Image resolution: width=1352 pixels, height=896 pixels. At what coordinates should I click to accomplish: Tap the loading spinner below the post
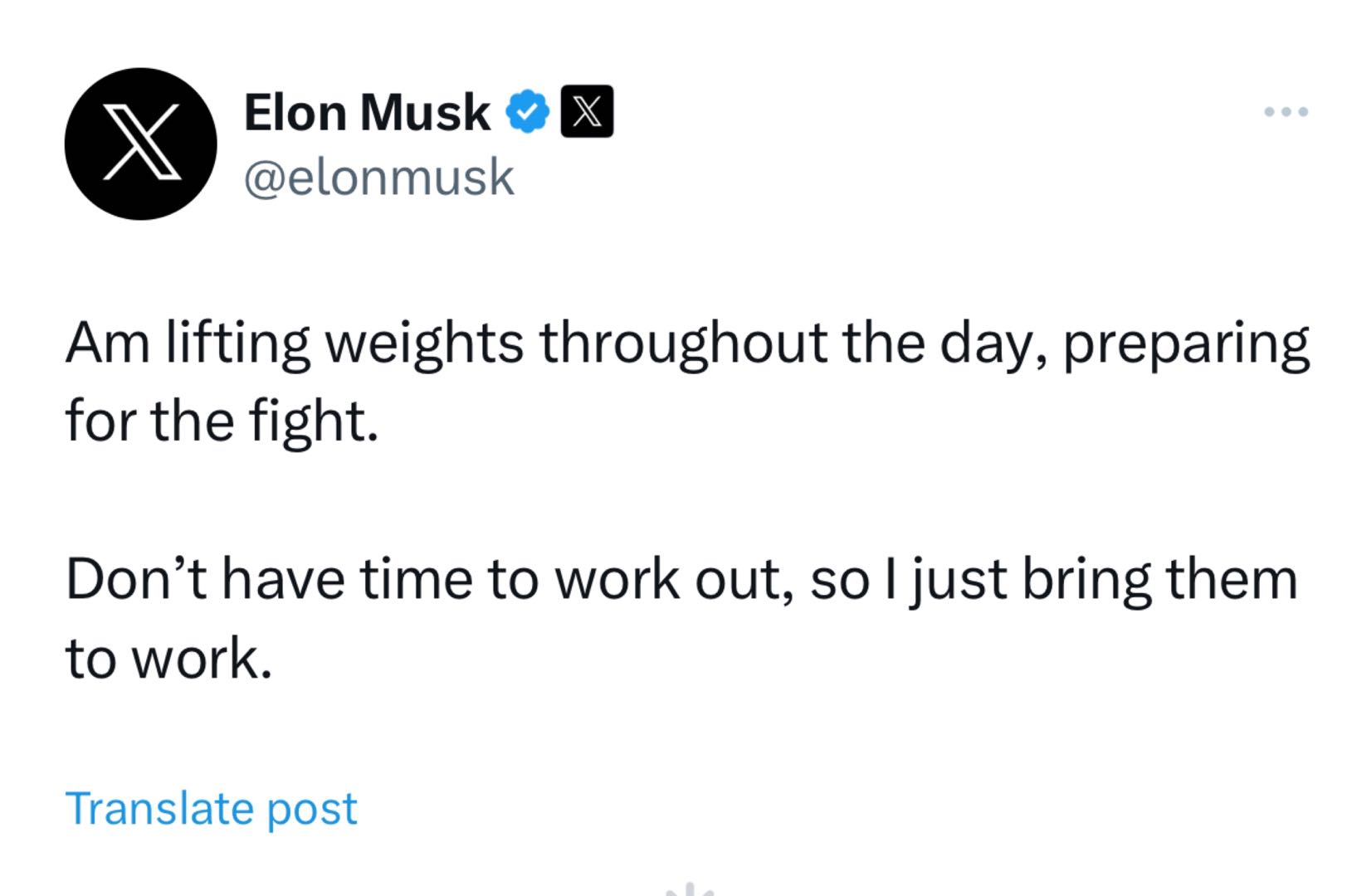(x=690, y=889)
